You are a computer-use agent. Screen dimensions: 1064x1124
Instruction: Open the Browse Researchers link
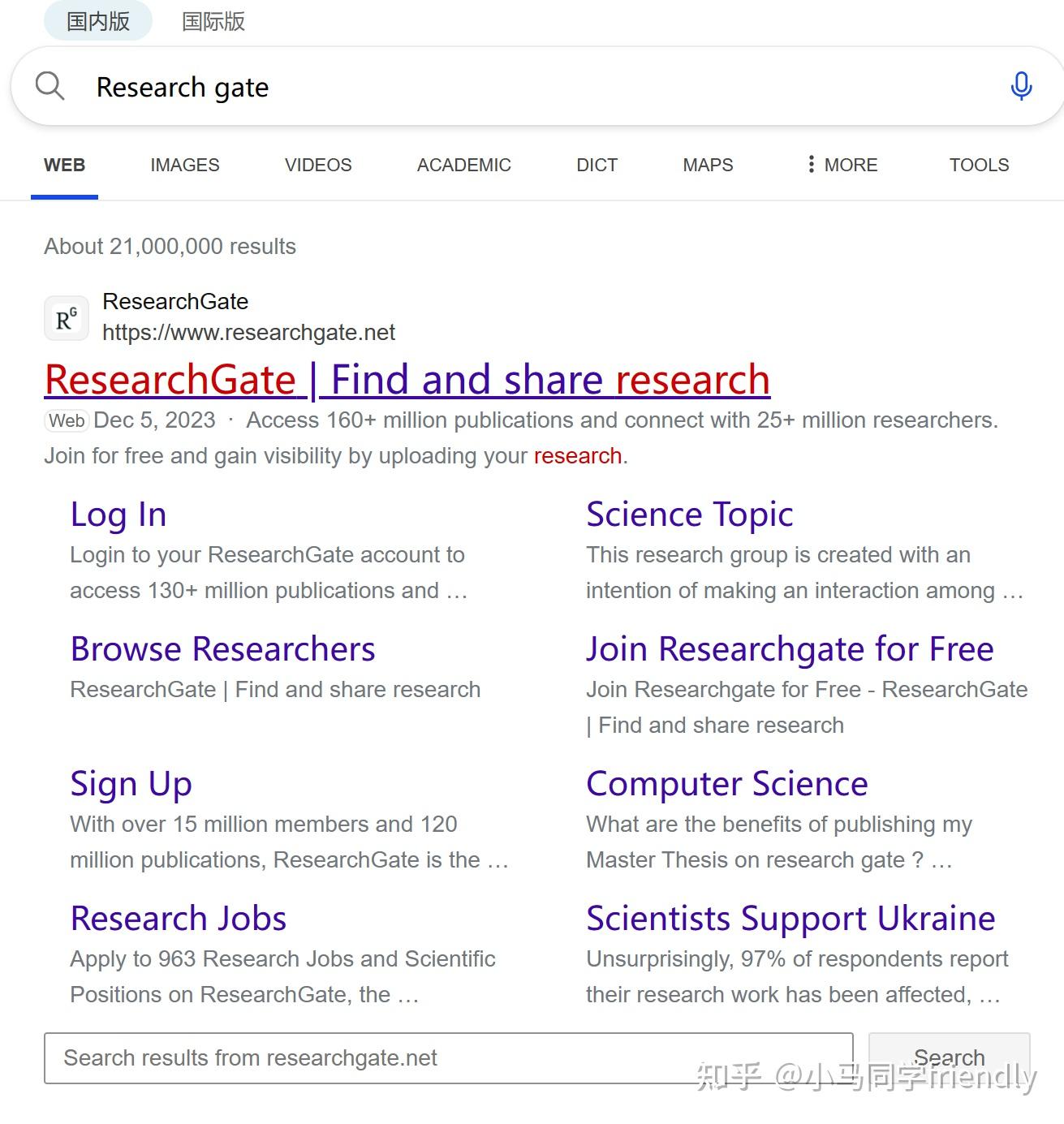tap(222, 648)
